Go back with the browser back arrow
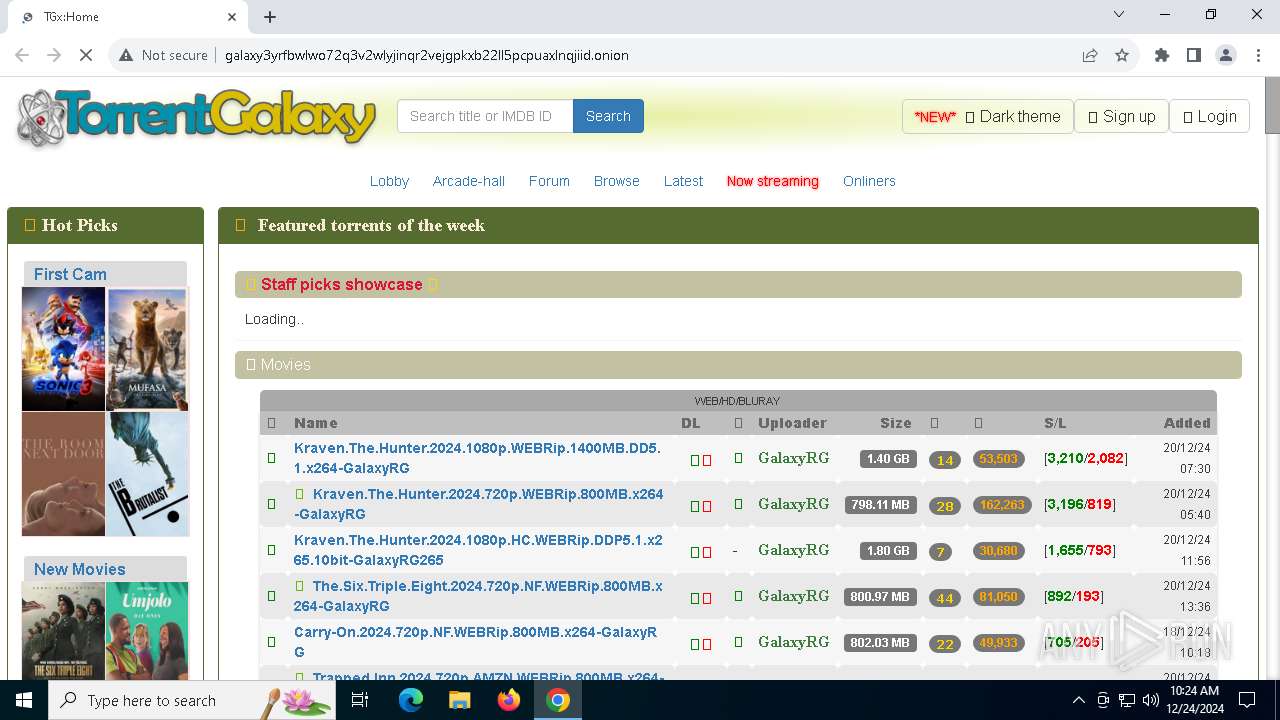The width and height of the screenshot is (1280, 720). point(22,55)
